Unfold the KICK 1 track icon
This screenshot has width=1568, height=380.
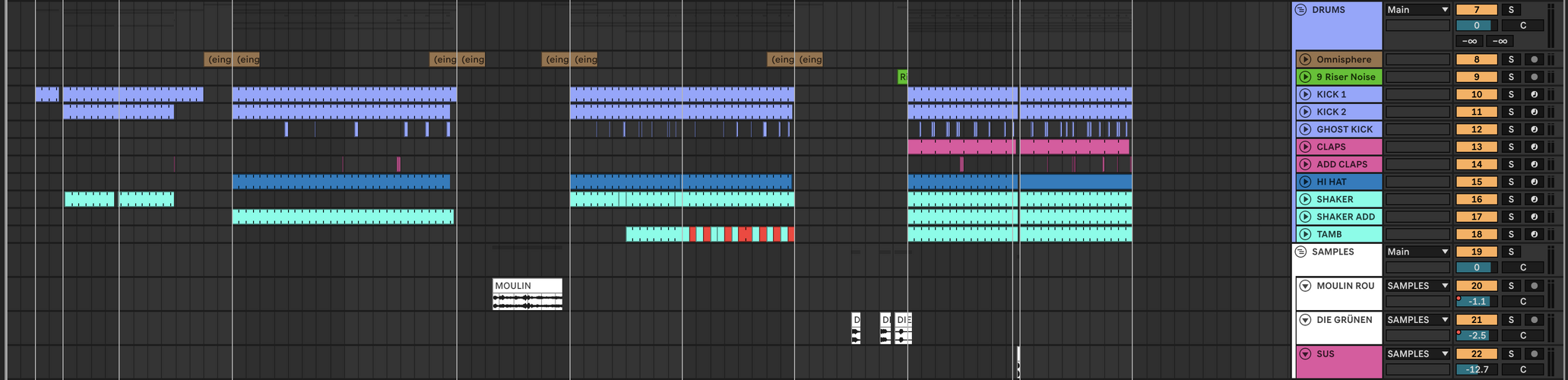[x=1305, y=94]
